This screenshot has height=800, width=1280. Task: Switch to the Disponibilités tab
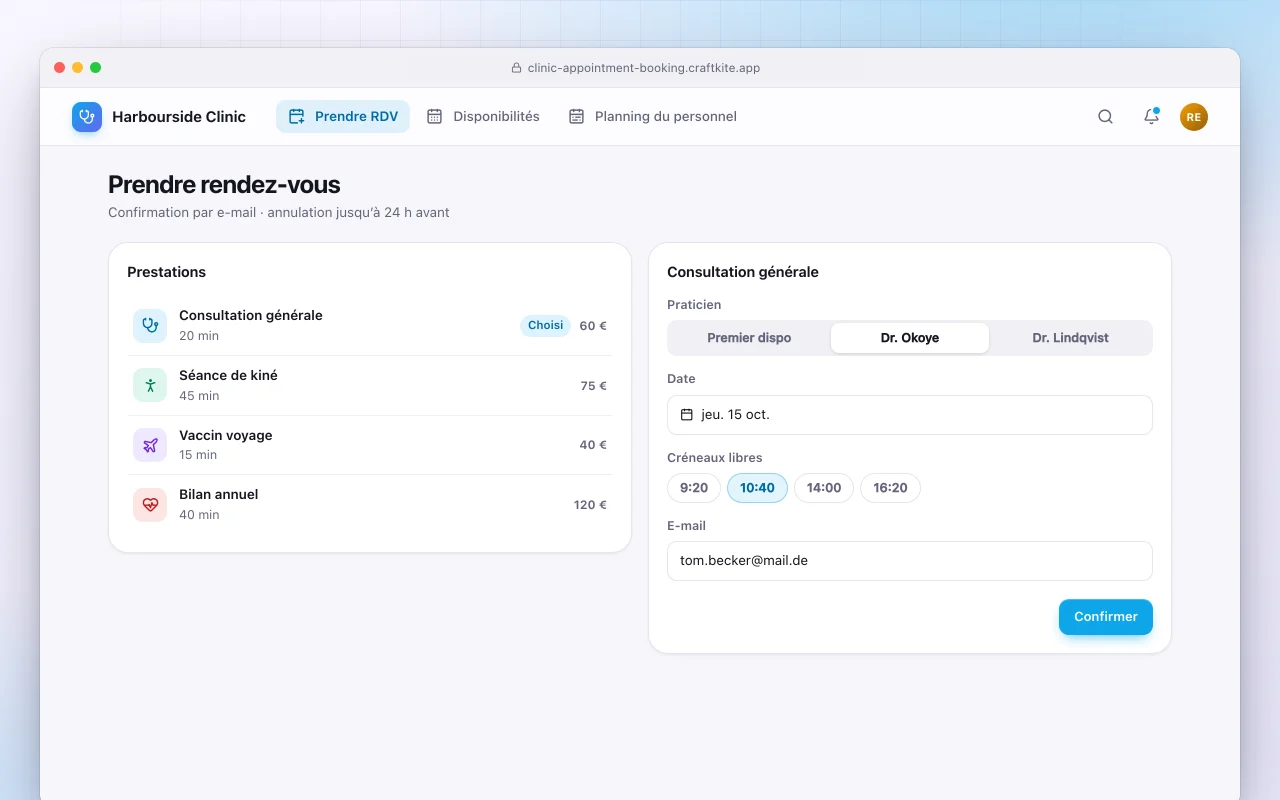(x=483, y=117)
